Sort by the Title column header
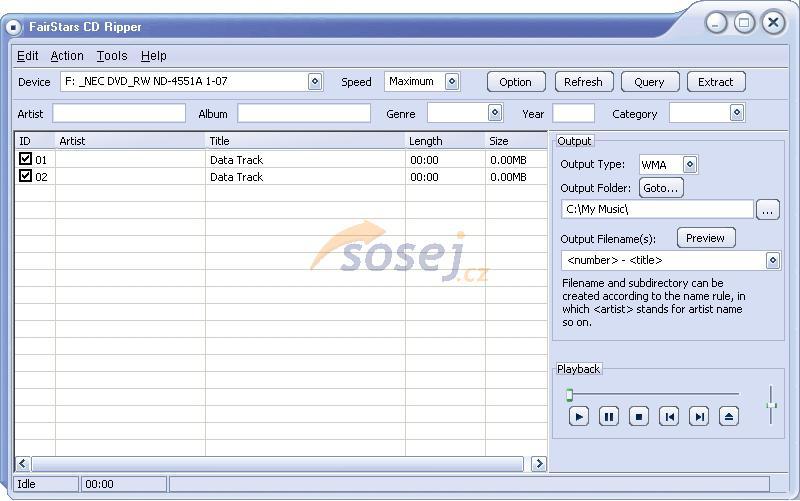 pyautogui.click(x=305, y=141)
